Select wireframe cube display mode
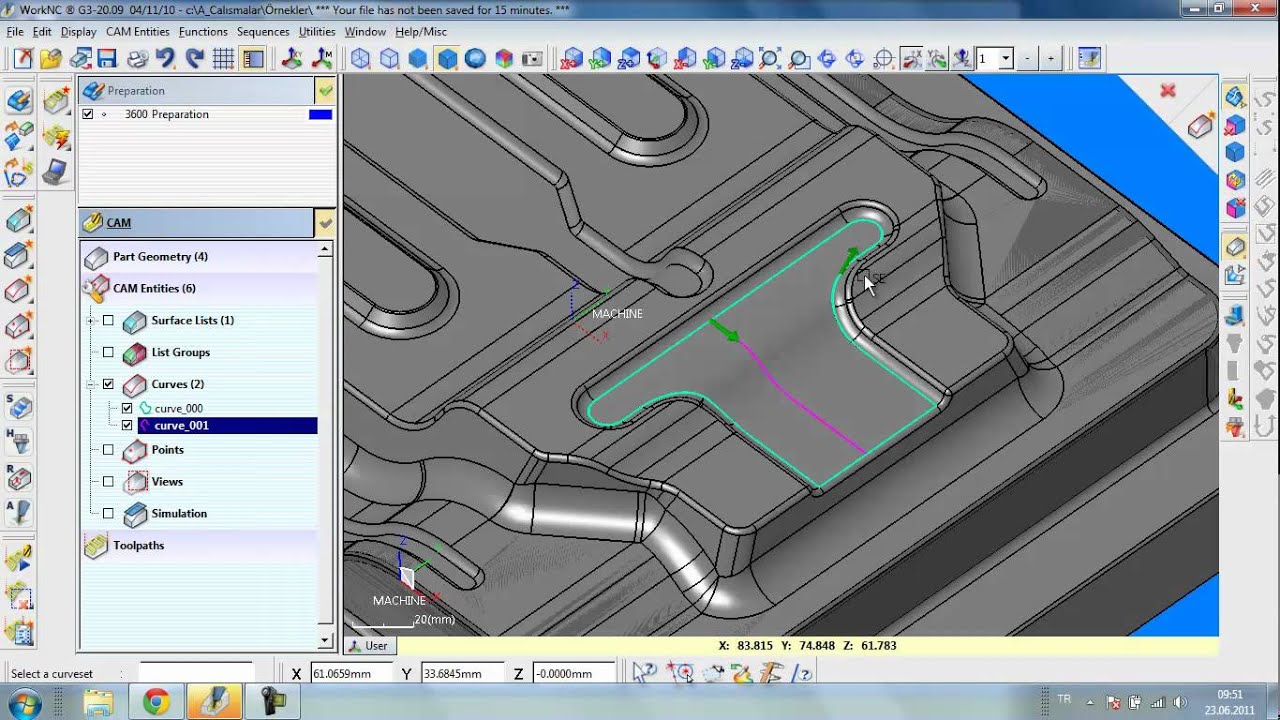 pyautogui.click(x=361, y=59)
